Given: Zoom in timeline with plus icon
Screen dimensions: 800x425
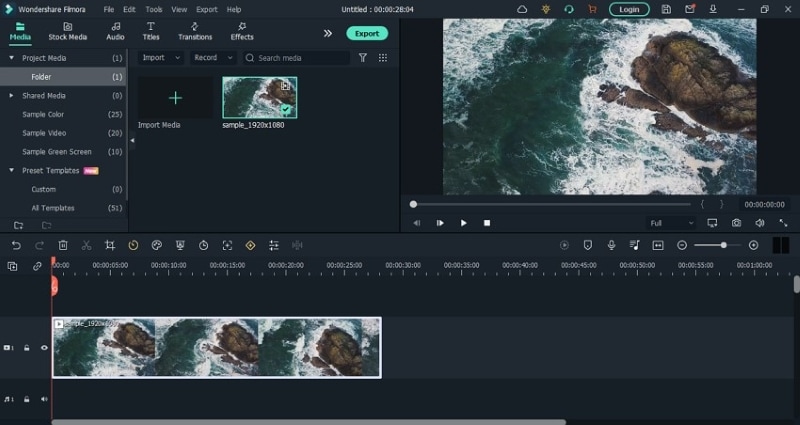Looking at the screenshot, I should 754,245.
